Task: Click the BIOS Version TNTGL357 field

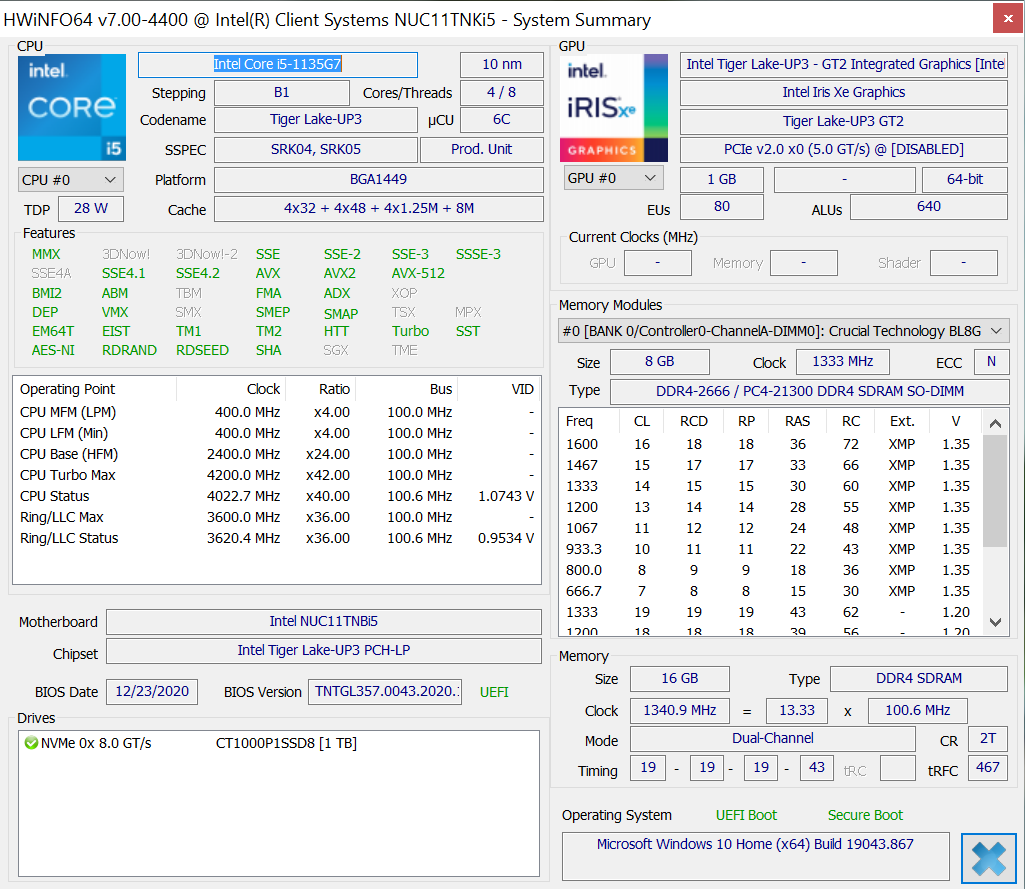Action: (x=385, y=692)
